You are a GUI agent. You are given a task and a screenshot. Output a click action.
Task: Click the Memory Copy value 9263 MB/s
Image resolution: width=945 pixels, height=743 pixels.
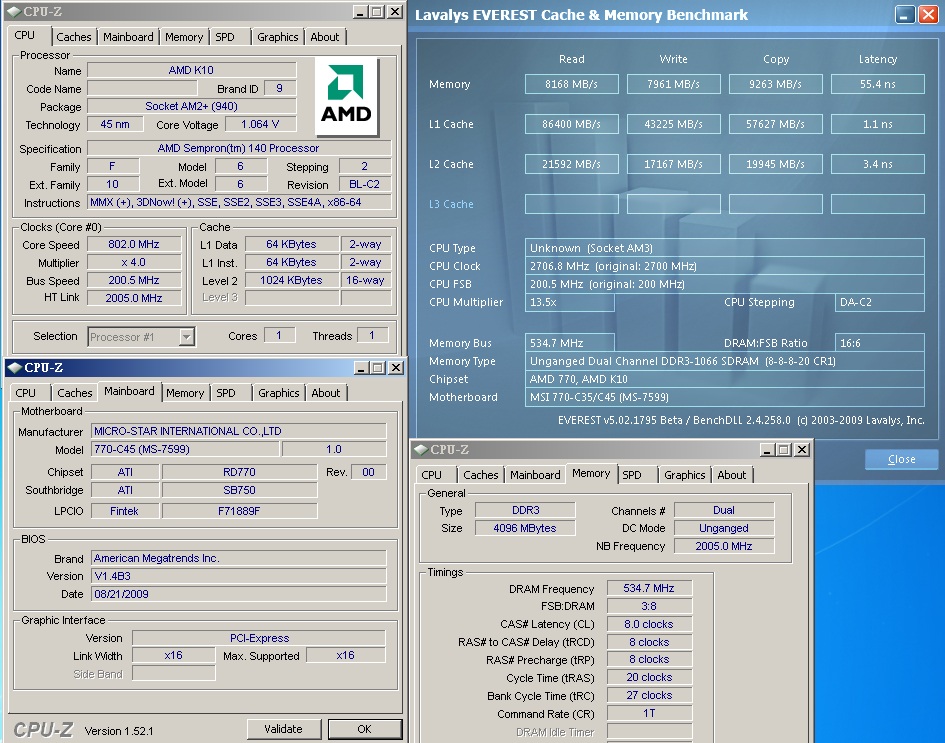(775, 84)
